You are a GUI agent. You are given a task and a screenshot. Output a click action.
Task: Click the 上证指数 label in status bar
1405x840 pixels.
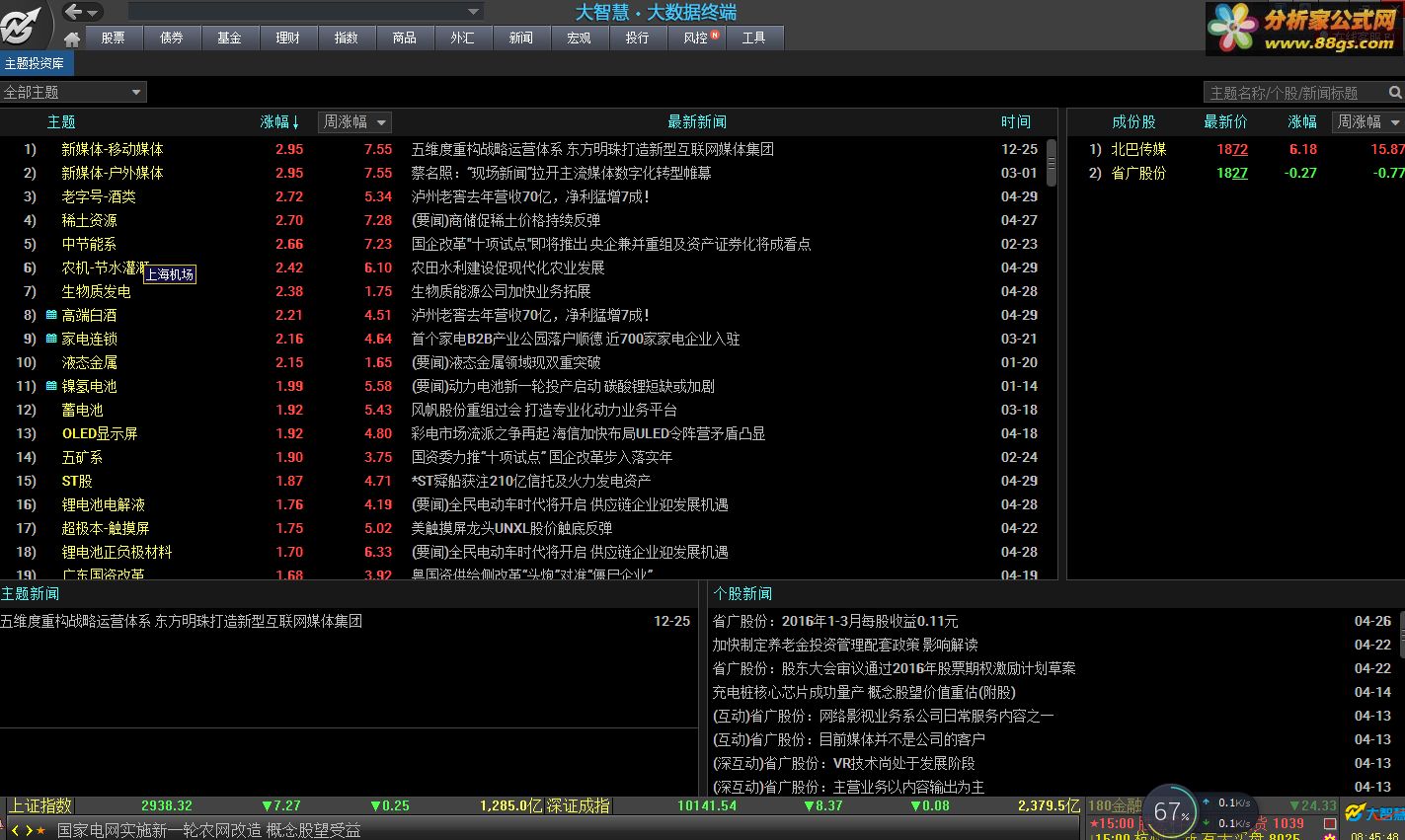coord(40,805)
